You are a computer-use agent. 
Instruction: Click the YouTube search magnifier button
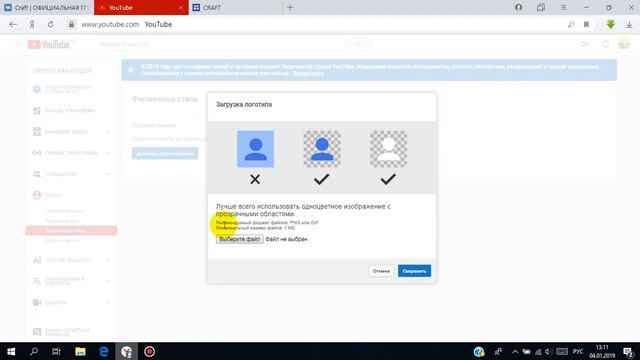pyautogui.click(x=358, y=44)
